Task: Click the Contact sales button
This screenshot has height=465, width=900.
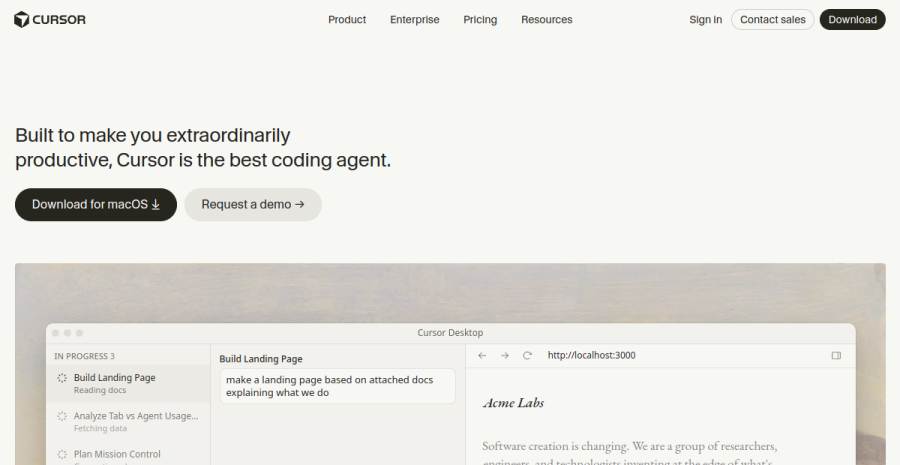Action: [773, 20]
